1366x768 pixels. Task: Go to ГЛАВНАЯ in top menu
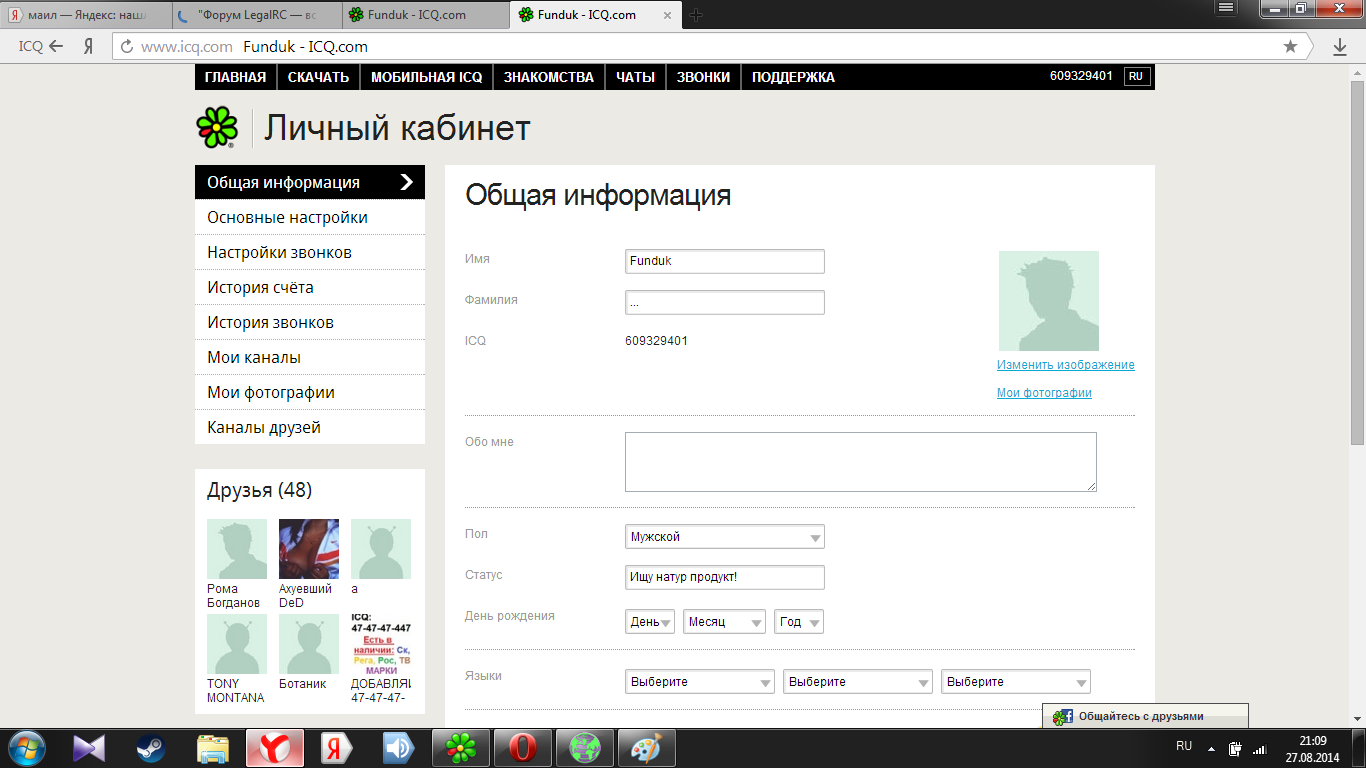(x=236, y=77)
